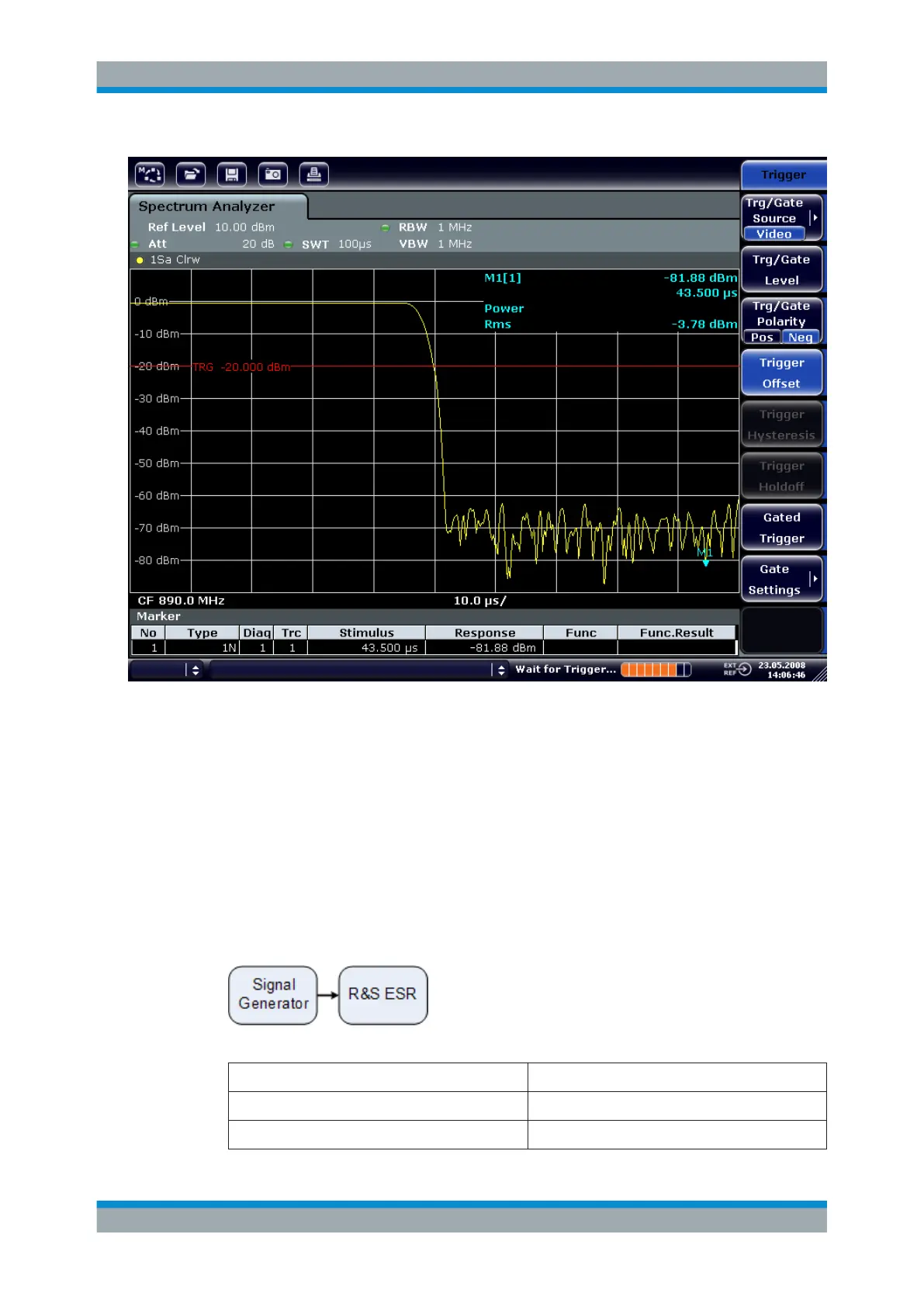Set trigger polarity to Neg
Screen dimensions: 924x1307
[x=801, y=337]
